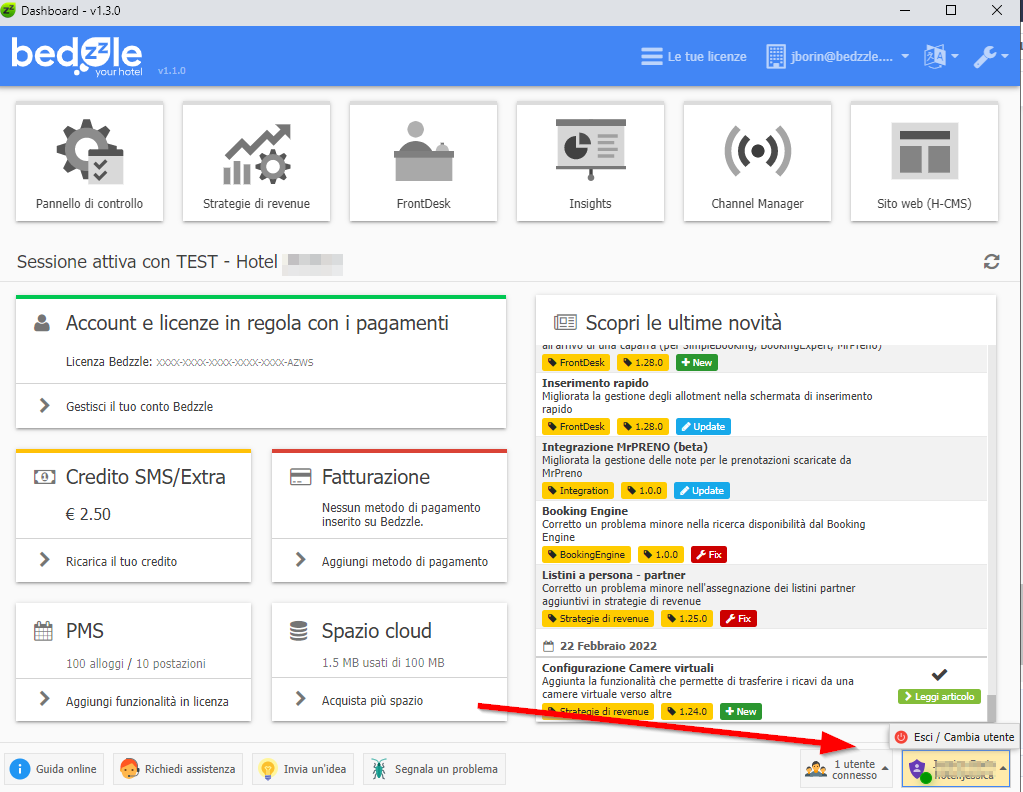Click the bug icon on Segnala un problema
The height and width of the screenshot is (792, 1023).
[x=378, y=769]
